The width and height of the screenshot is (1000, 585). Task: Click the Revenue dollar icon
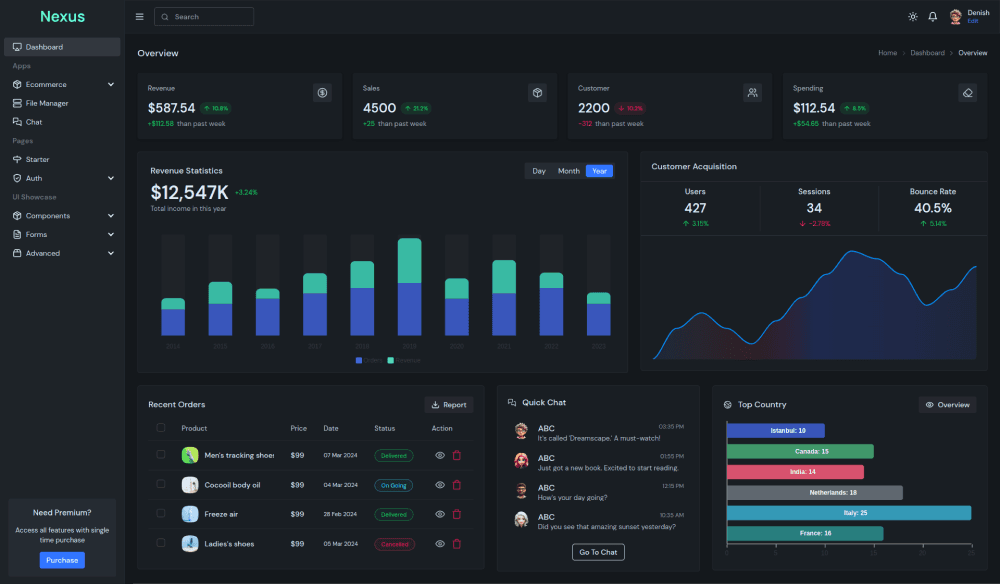tap(322, 93)
